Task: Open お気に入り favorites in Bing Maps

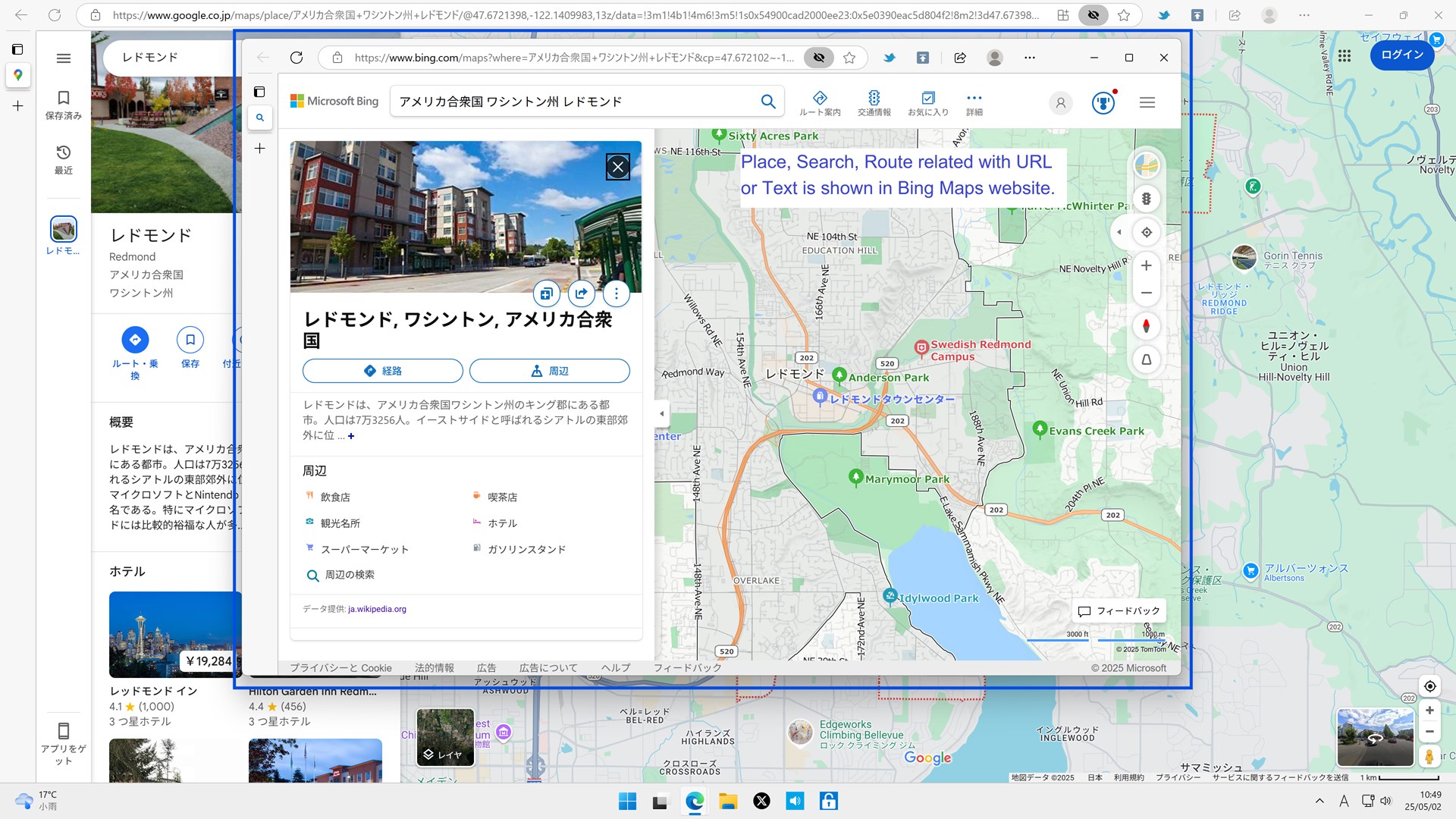Action: [927, 103]
